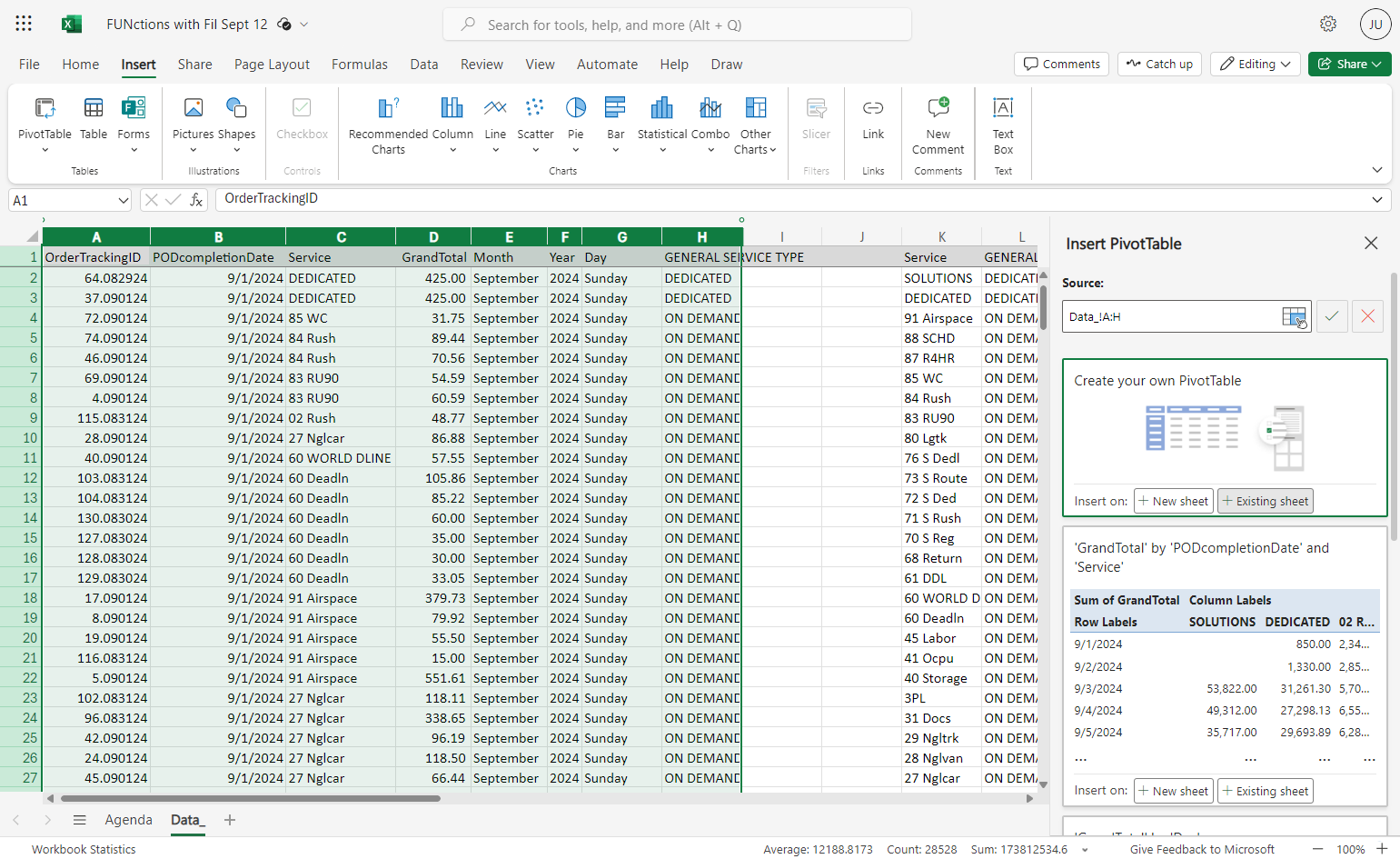Open the Name Box dropdown arrow

point(123,200)
